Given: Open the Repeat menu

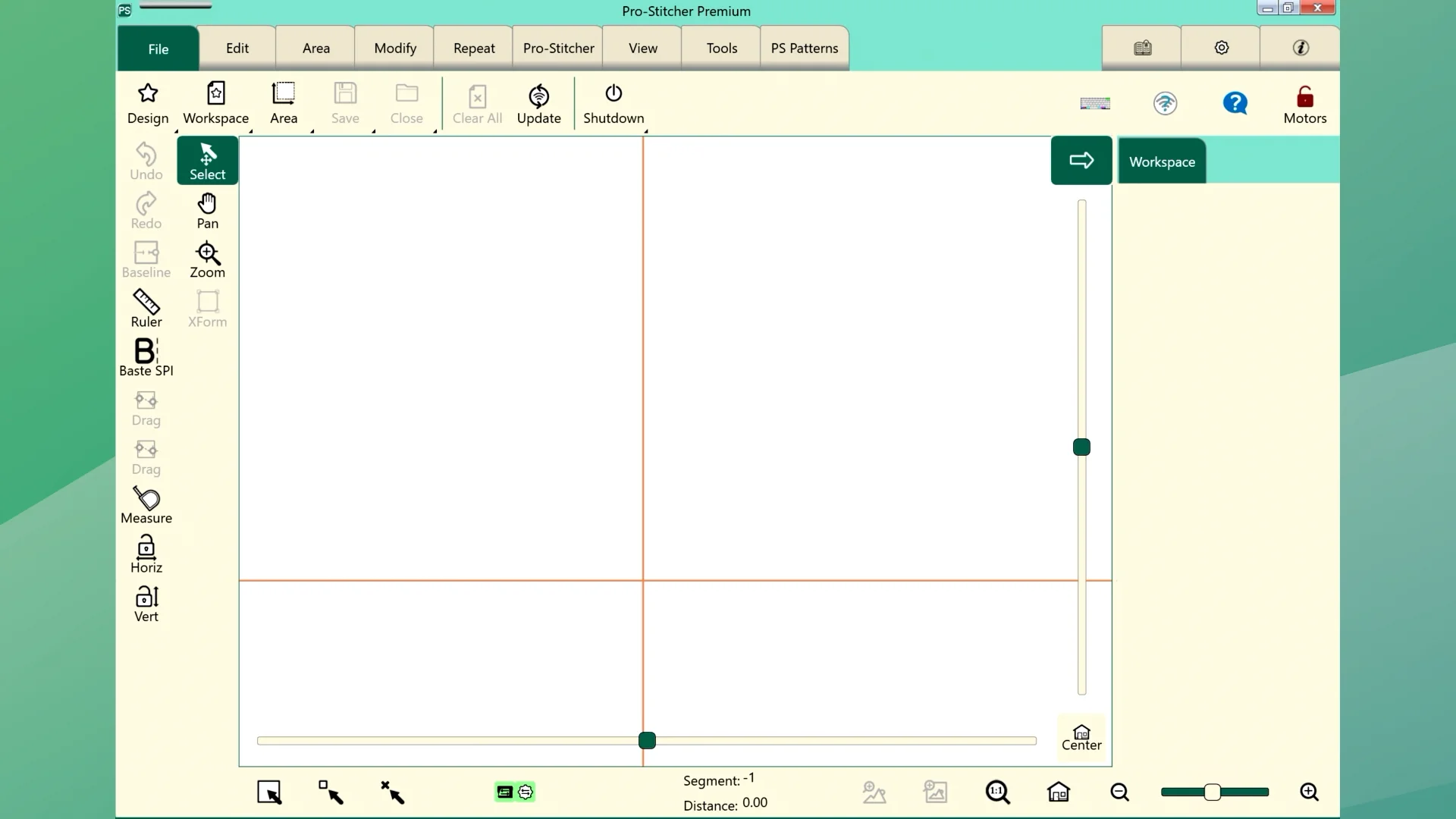Looking at the screenshot, I should (x=472, y=47).
